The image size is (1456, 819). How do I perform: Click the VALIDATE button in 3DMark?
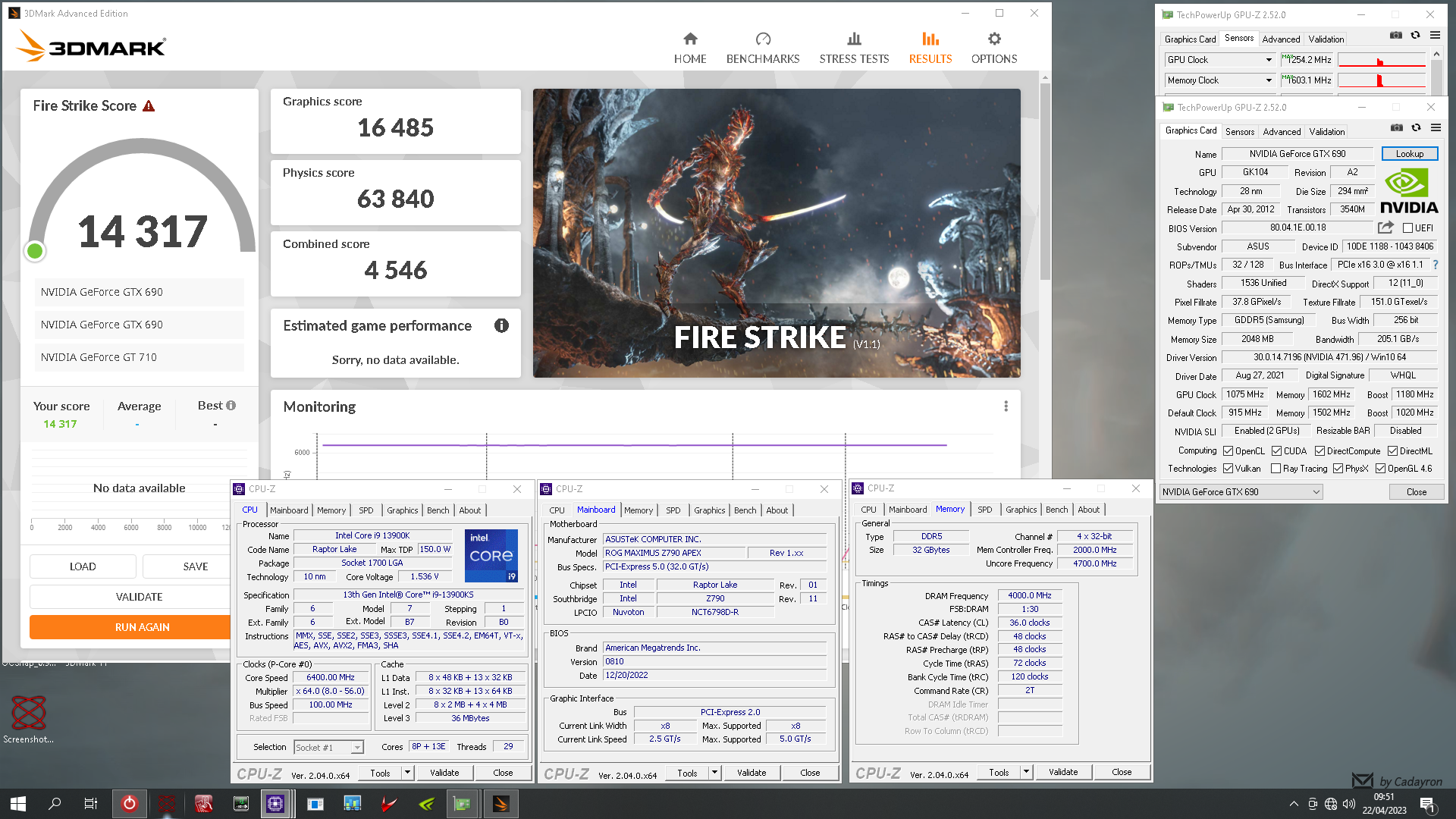tap(130, 597)
